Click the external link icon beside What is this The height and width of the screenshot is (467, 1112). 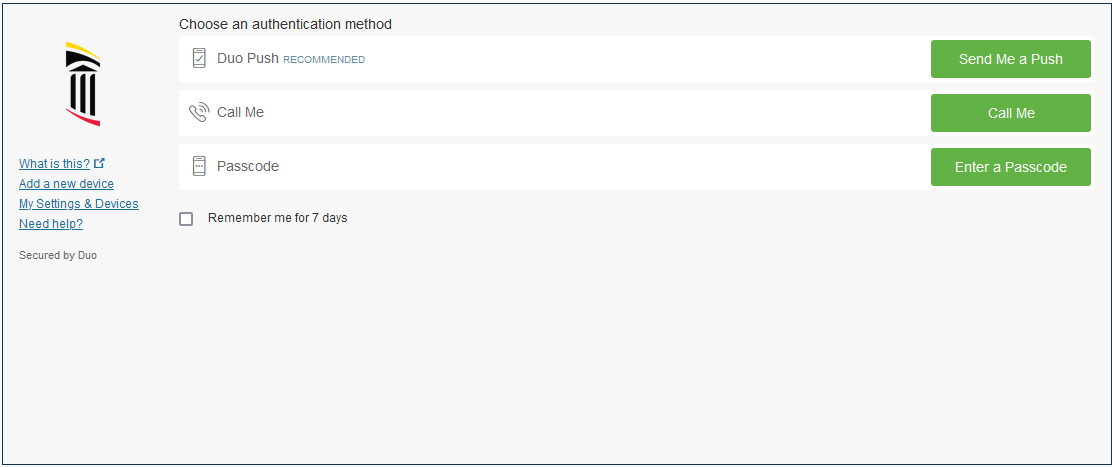click(99, 163)
